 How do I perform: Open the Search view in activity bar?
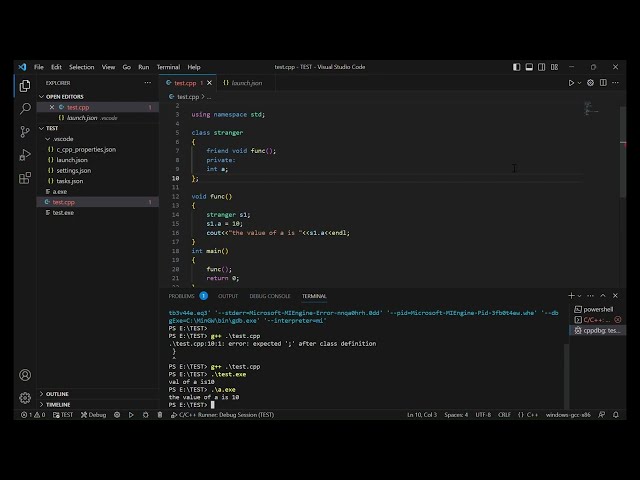25,109
